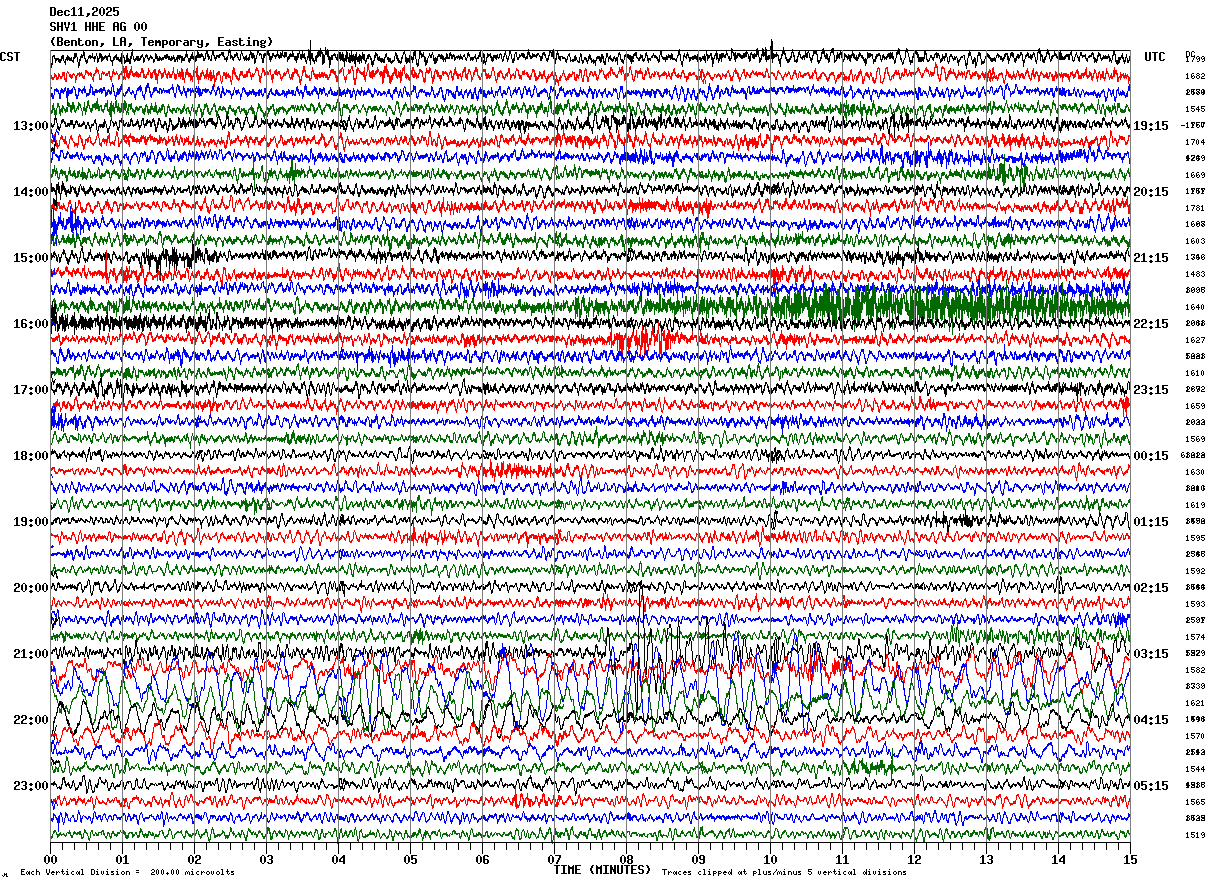The height and width of the screenshot is (886, 1210).
Task: Click the 01:15 UTC time label
Action: (1151, 522)
